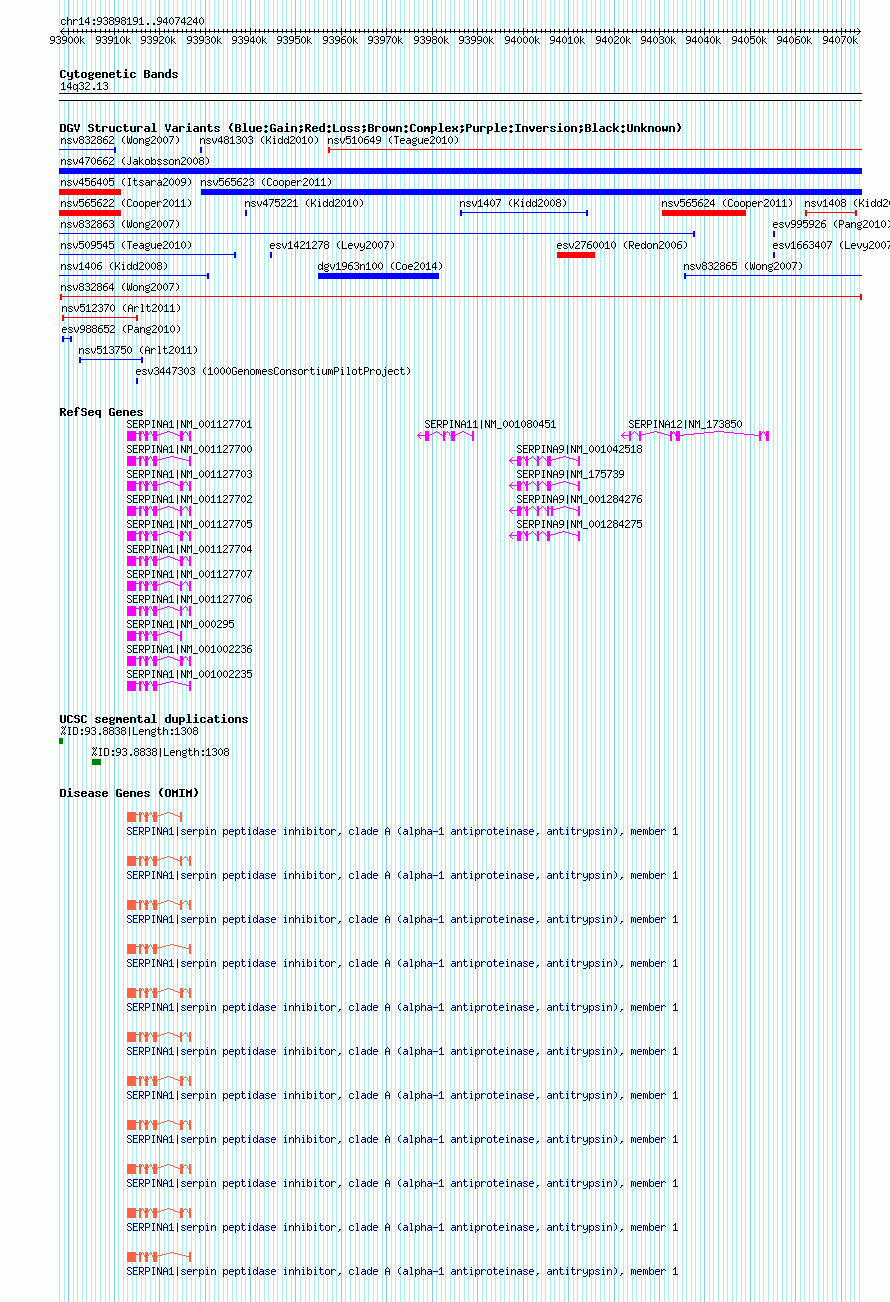Click the 94070k scale marker
The image size is (890, 1302).
[x=840, y=40]
